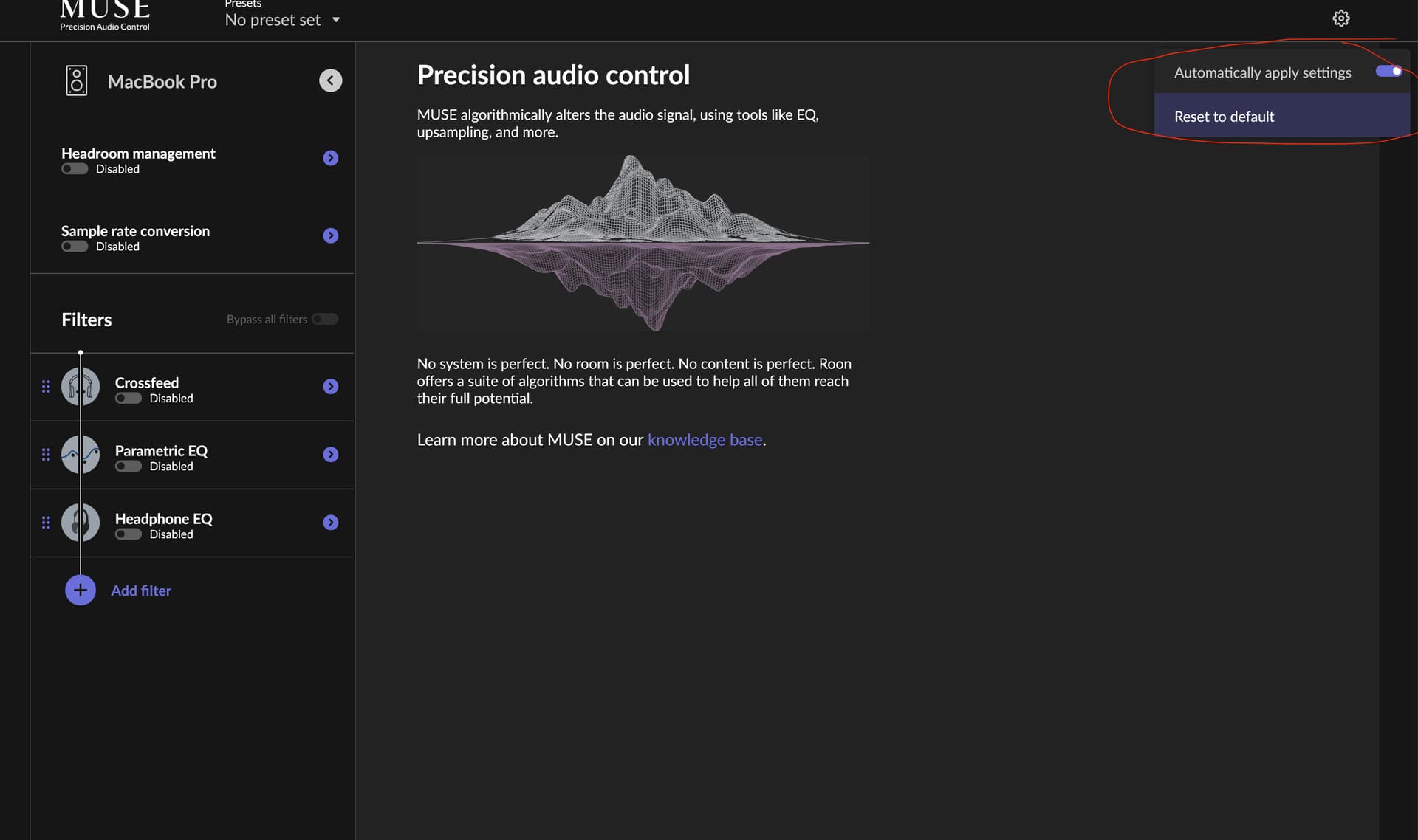
Task: Open the Presets dropdown menu
Action: [x=283, y=20]
